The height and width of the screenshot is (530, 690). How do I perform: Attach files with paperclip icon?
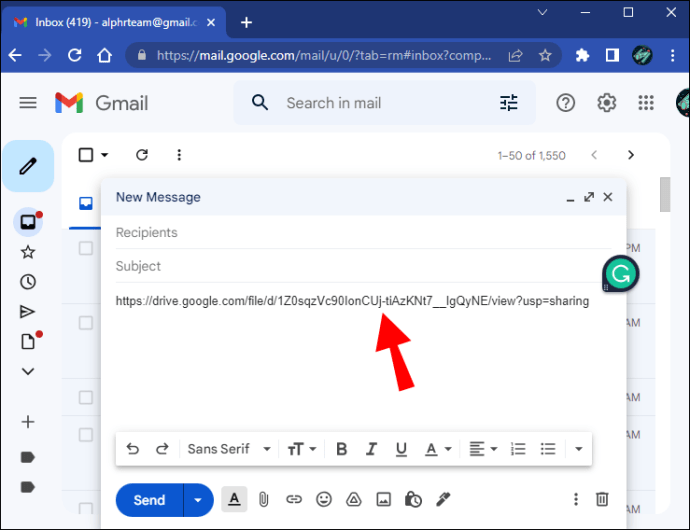click(x=264, y=499)
